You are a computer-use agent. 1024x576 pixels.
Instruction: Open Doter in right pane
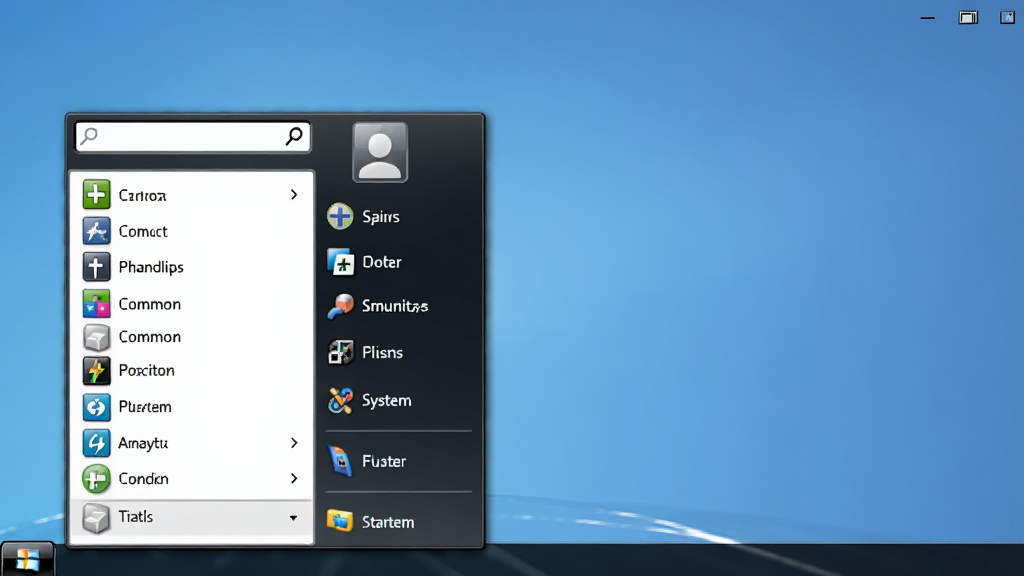(398, 262)
